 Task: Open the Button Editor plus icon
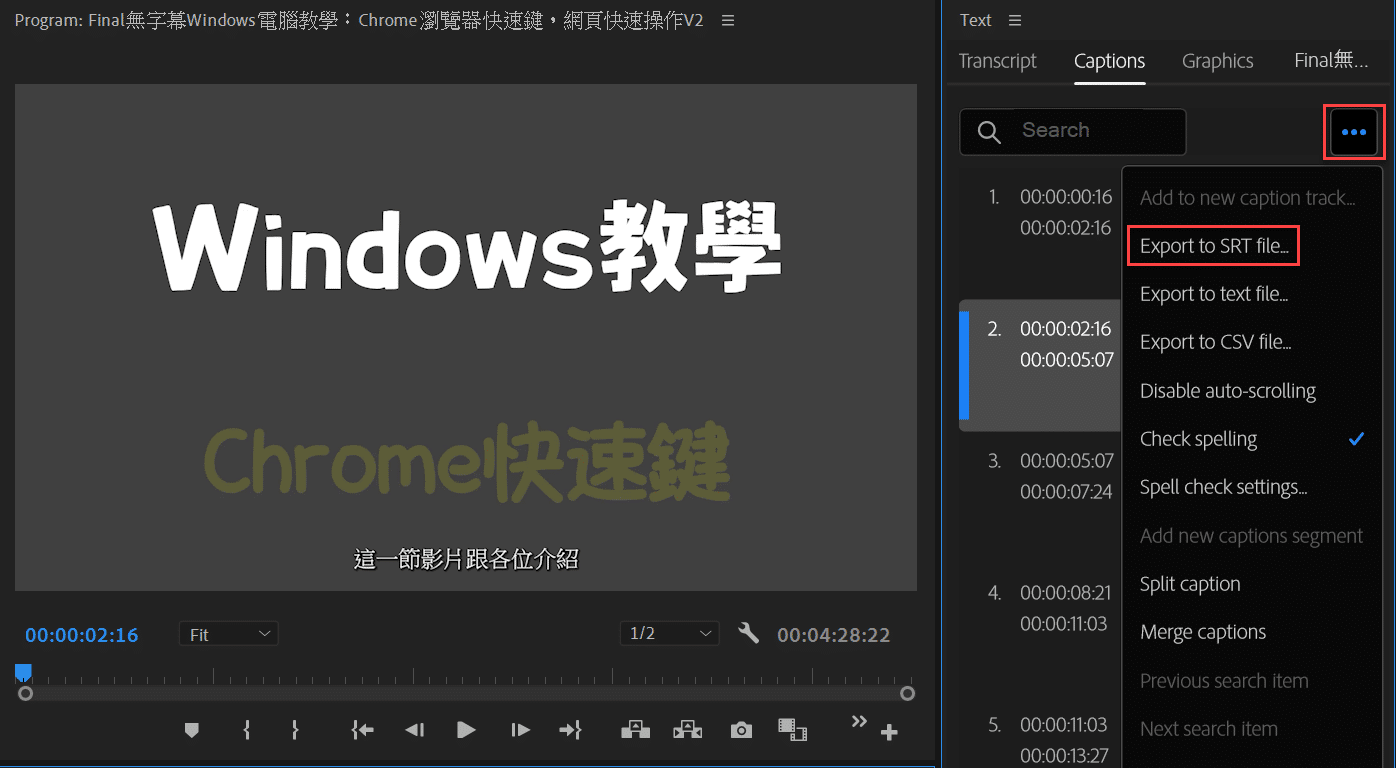point(888,733)
